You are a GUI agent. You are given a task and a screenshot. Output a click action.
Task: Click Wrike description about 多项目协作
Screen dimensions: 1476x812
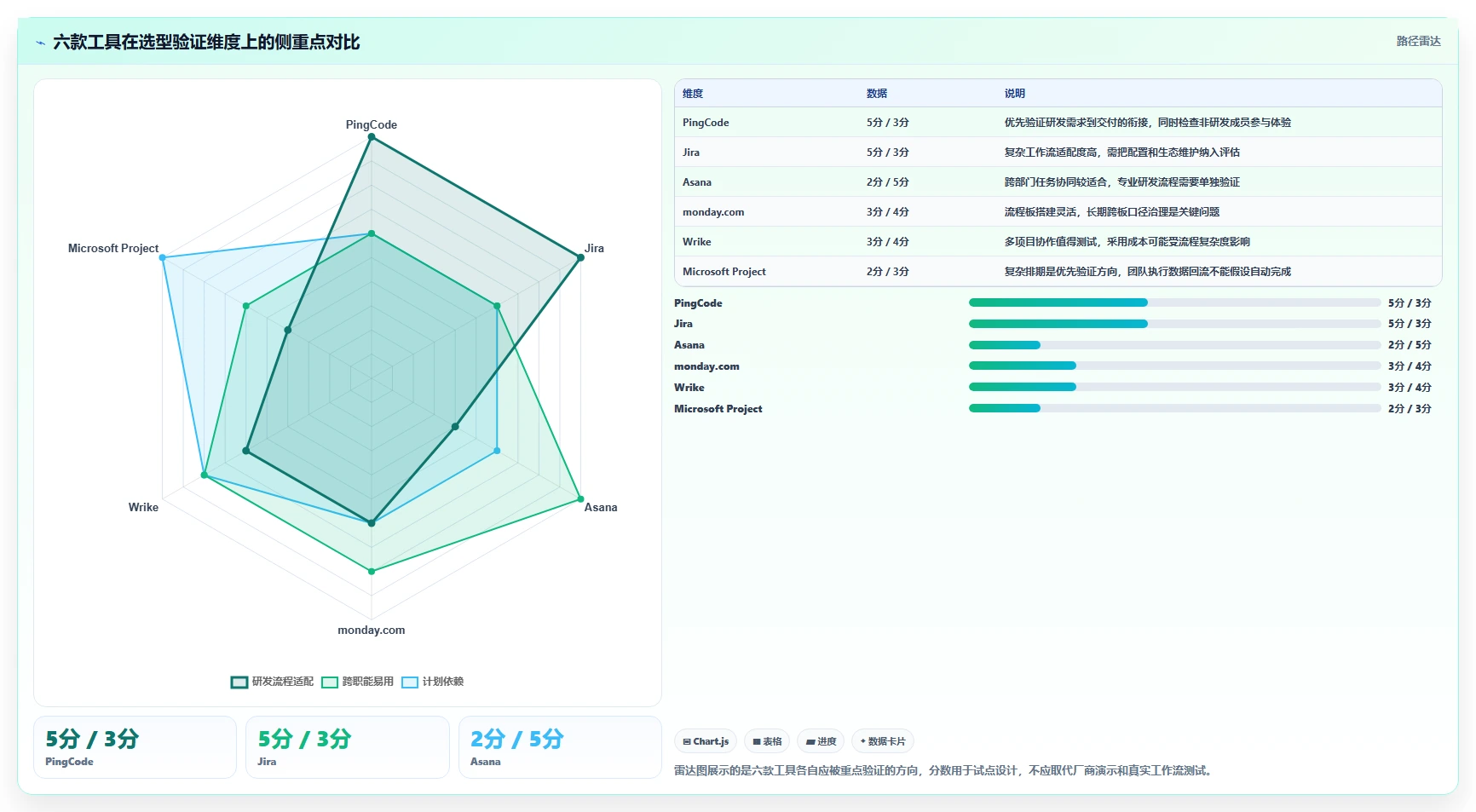pyautogui.click(x=1127, y=242)
